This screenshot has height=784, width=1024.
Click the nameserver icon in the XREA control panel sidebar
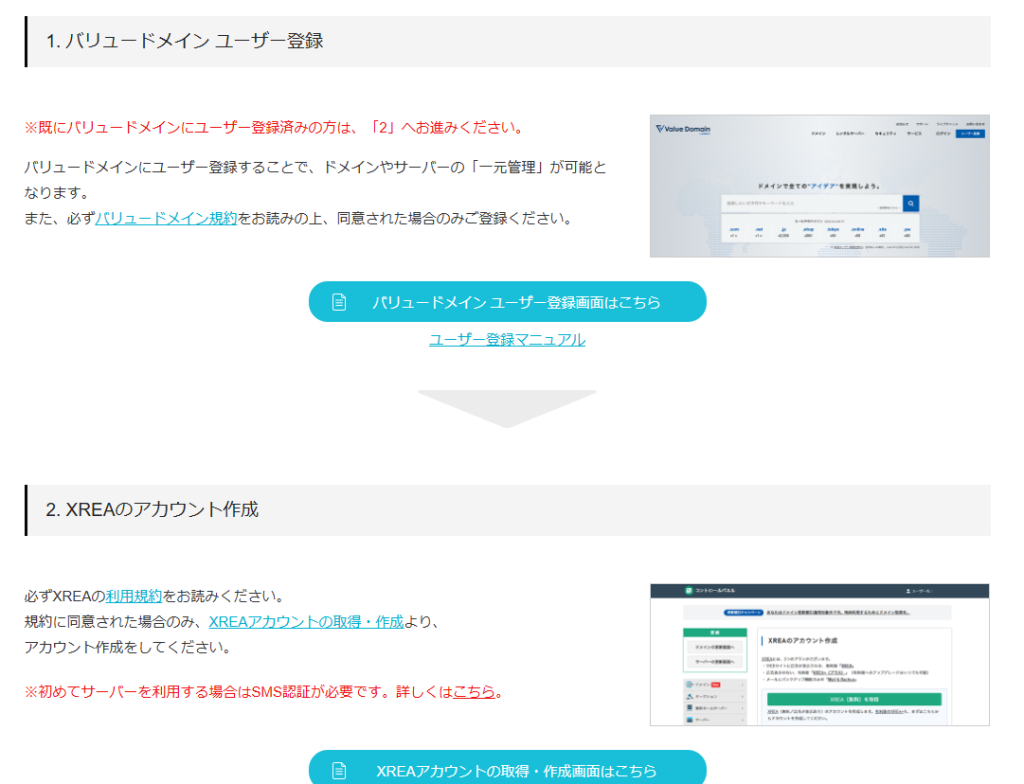(688, 708)
